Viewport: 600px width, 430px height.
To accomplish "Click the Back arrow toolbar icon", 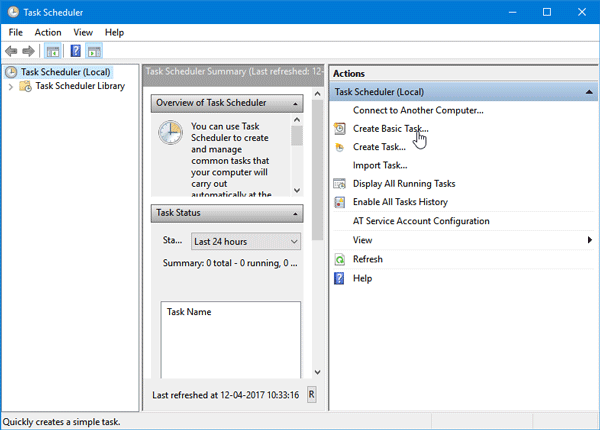I will click(x=11, y=51).
